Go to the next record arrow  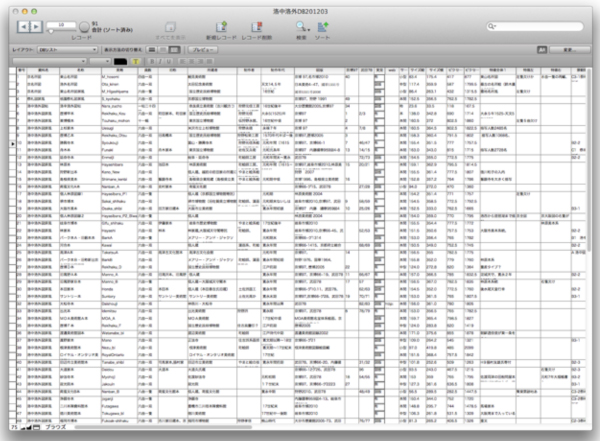(36, 27)
